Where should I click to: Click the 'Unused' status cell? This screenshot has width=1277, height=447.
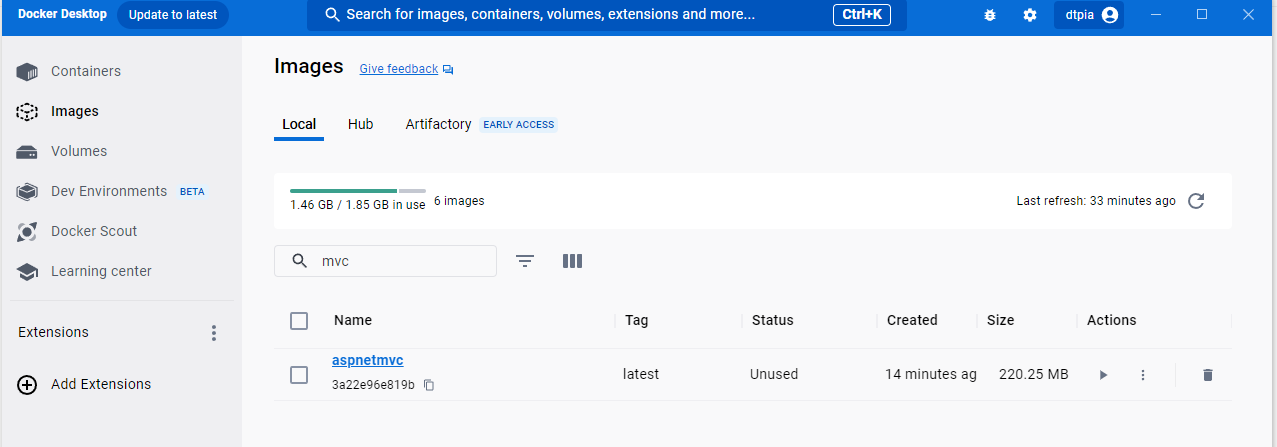[774, 374]
